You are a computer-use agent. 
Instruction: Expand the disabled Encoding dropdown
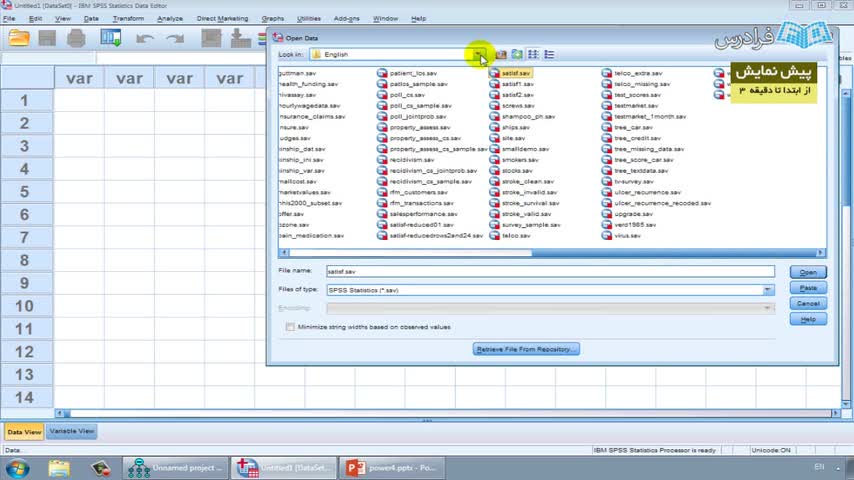click(767, 308)
